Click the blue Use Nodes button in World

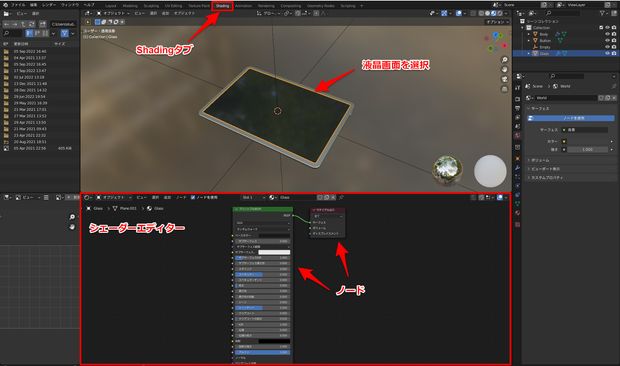[x=571, y=118]
